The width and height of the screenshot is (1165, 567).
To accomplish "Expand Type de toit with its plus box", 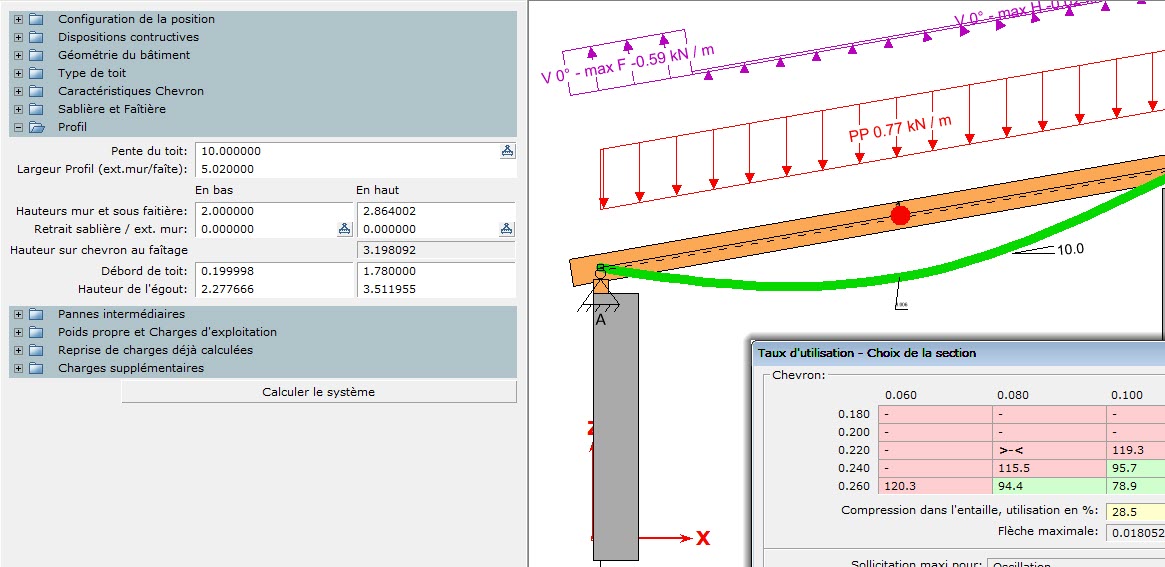I will (x=18, y=73).
